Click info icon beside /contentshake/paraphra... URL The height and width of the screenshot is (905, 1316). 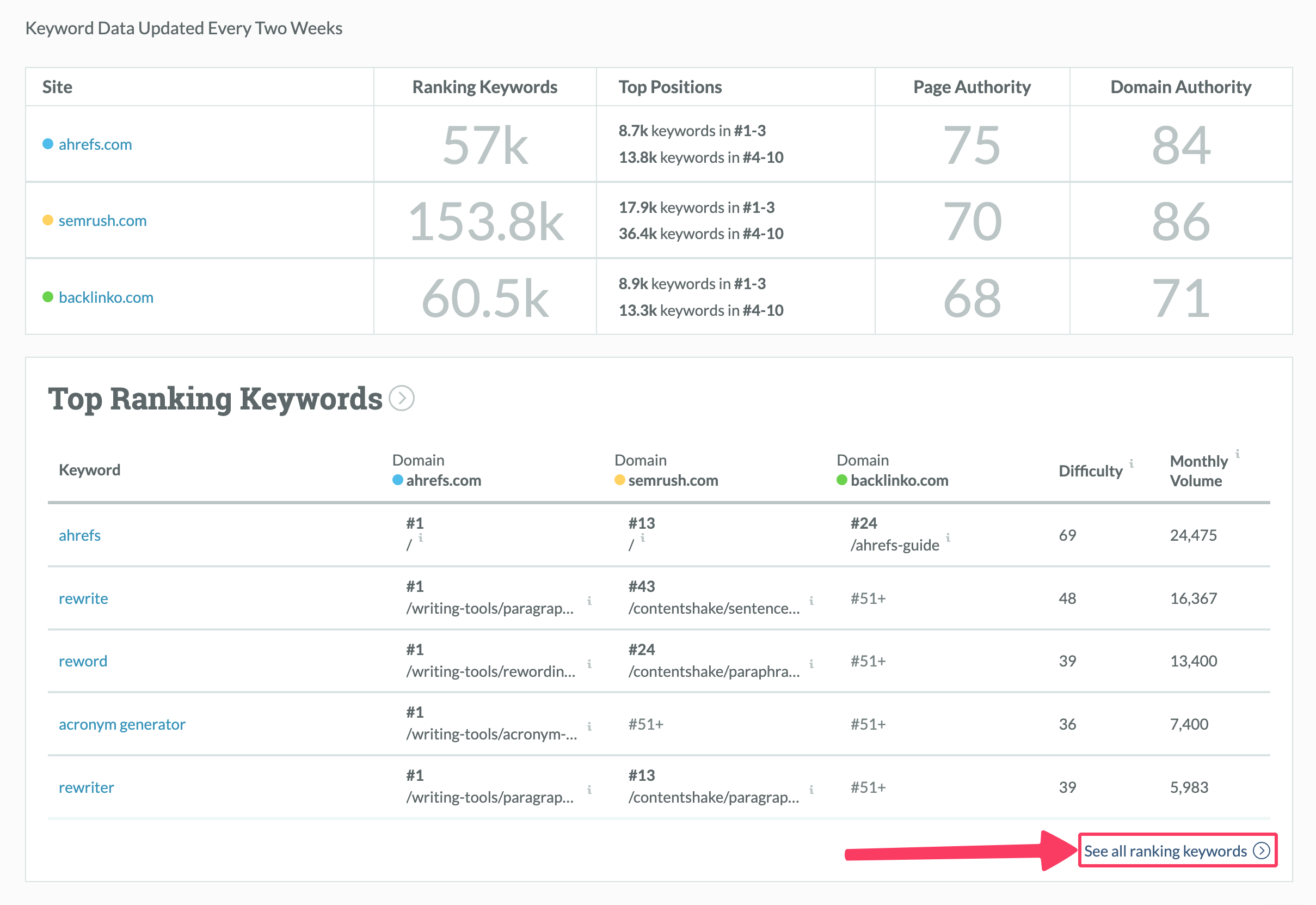(811, 663)
